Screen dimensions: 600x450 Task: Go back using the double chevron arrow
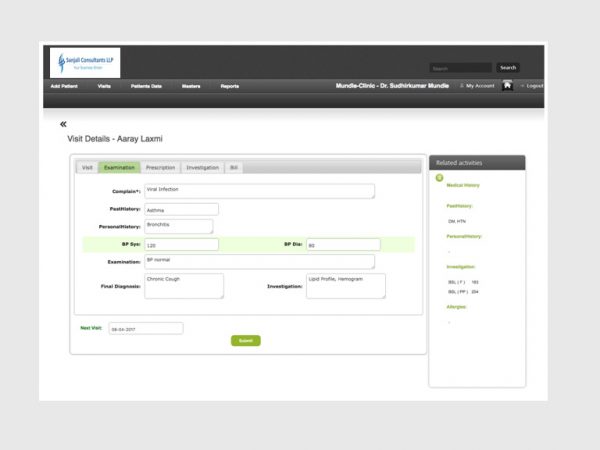coord(63,124)
